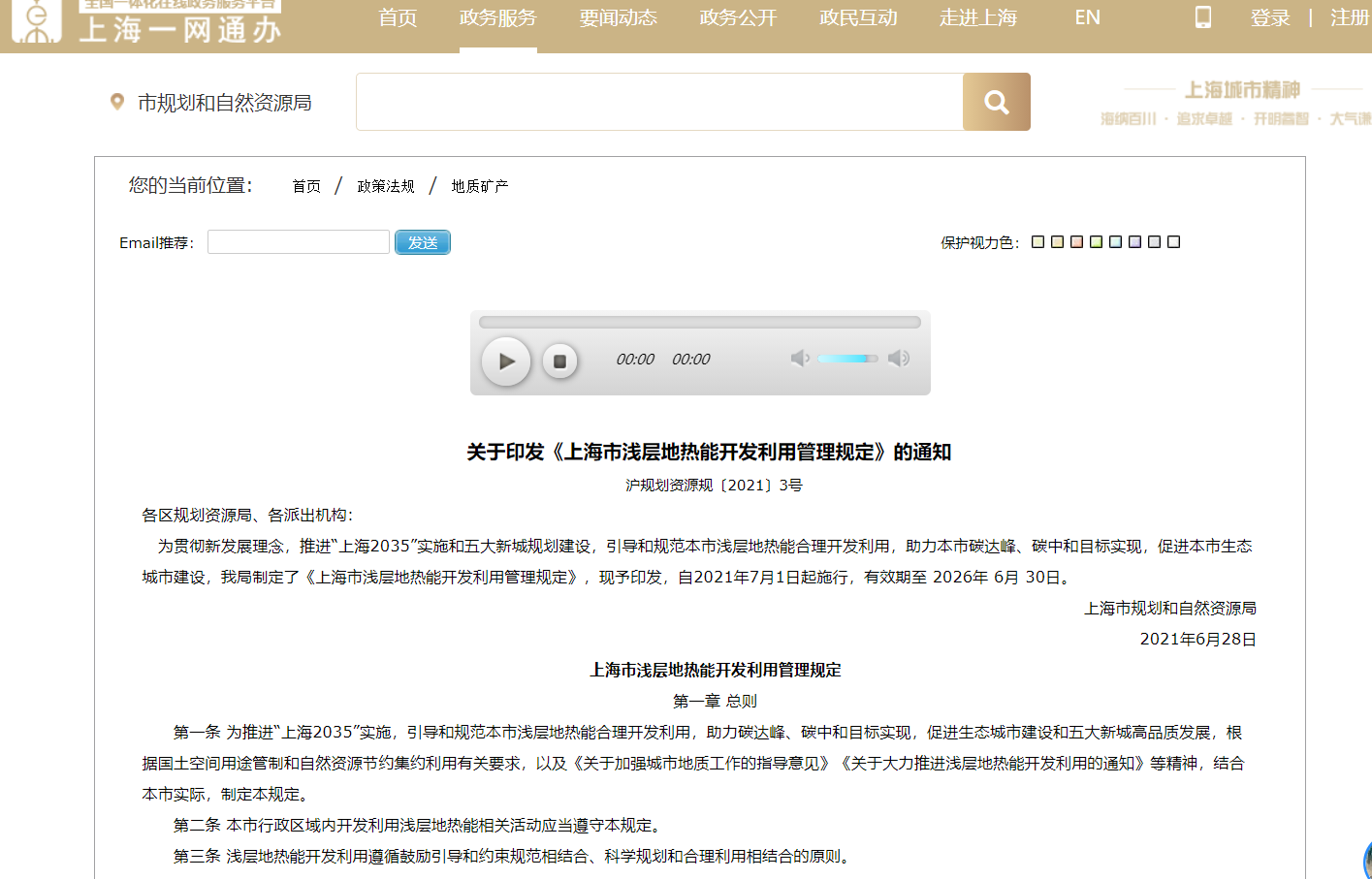Image resolution: width=1372 pixels, height=879 pixels.
Task: Open the 政务服务 menu tab
Action: click(497, 17)
